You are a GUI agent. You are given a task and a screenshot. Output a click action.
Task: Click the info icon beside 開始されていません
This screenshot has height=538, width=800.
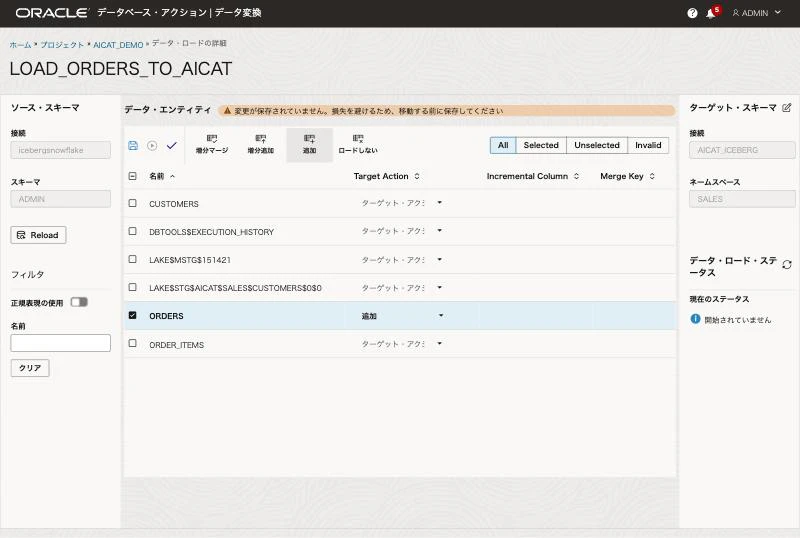pyautogui.click(x=695, y=319)
